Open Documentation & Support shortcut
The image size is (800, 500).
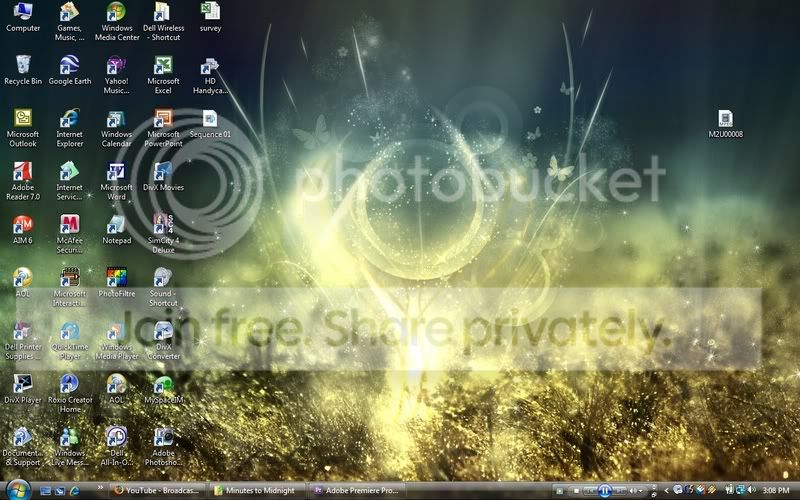(23, 446)
